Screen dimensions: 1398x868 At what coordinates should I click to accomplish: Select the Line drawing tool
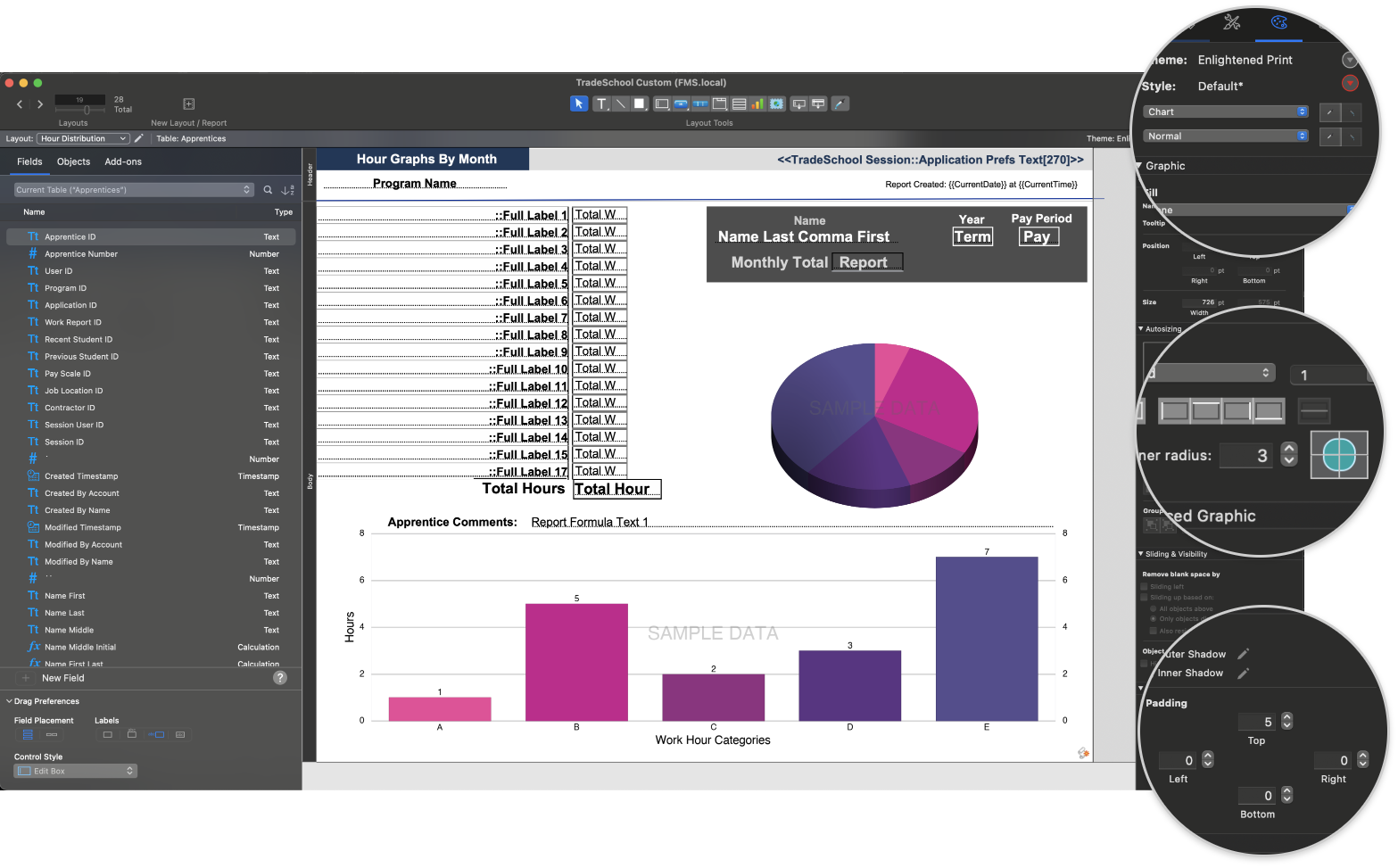tap(621, 103)
